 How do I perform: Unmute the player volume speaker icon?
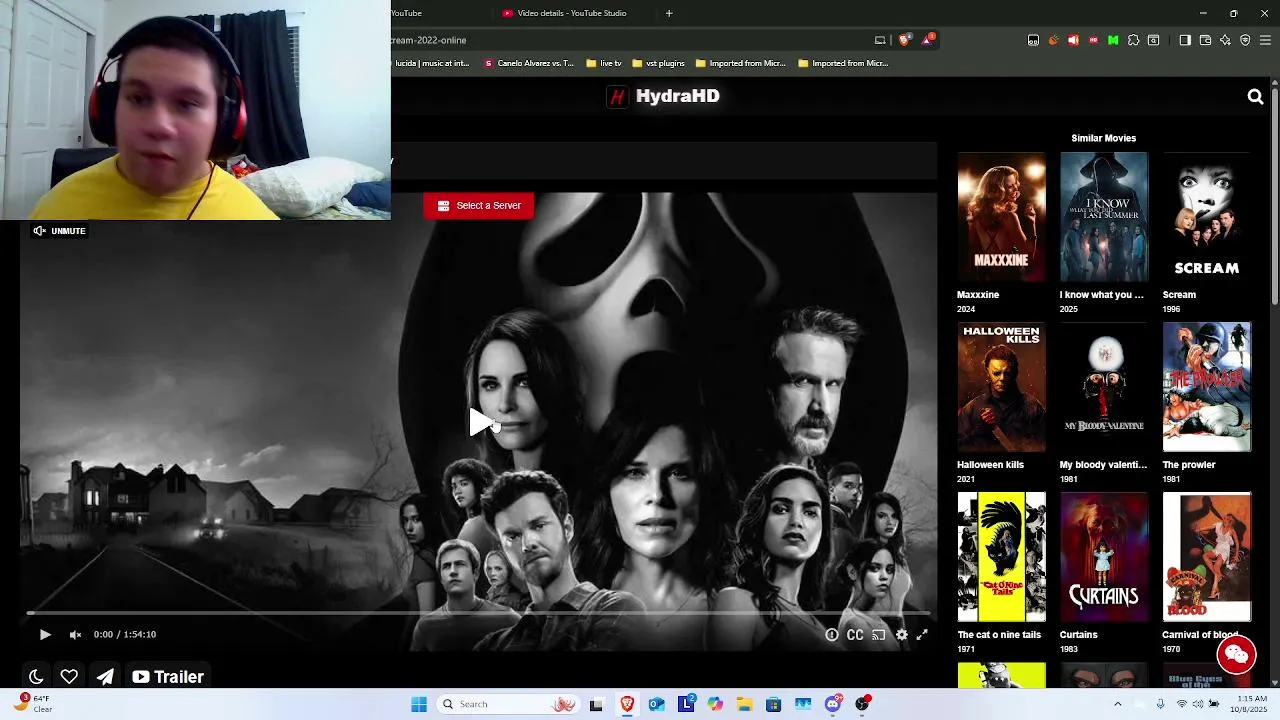pos(75,634)
